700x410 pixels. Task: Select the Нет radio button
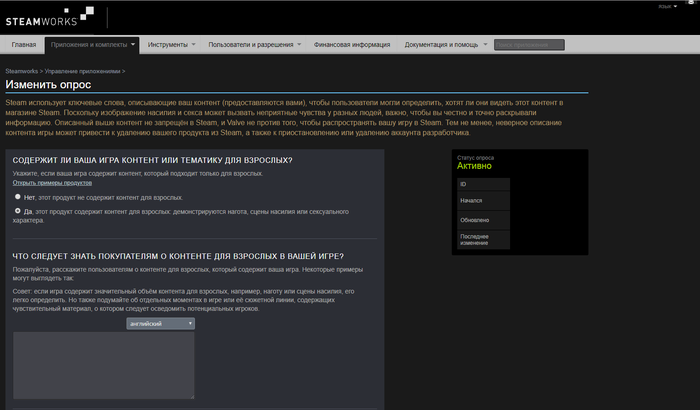tap(17, 197)
